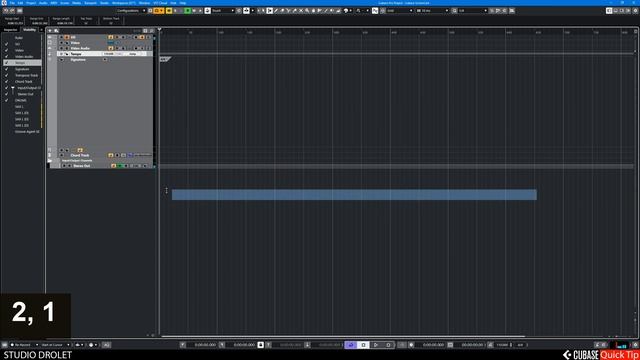Click the snap type icon beside Grid dropdown

(x=382, y=11)
